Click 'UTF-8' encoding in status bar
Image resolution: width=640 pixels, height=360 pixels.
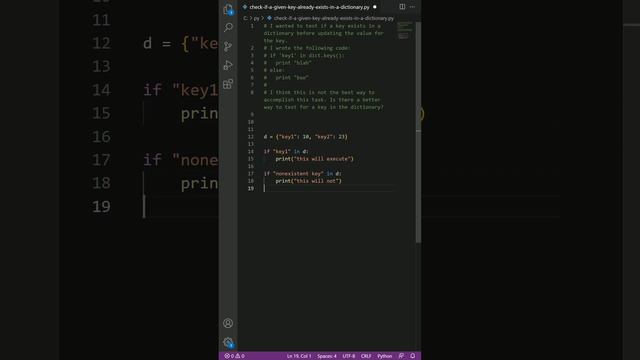pyautogui.click(x=349, y=356)
